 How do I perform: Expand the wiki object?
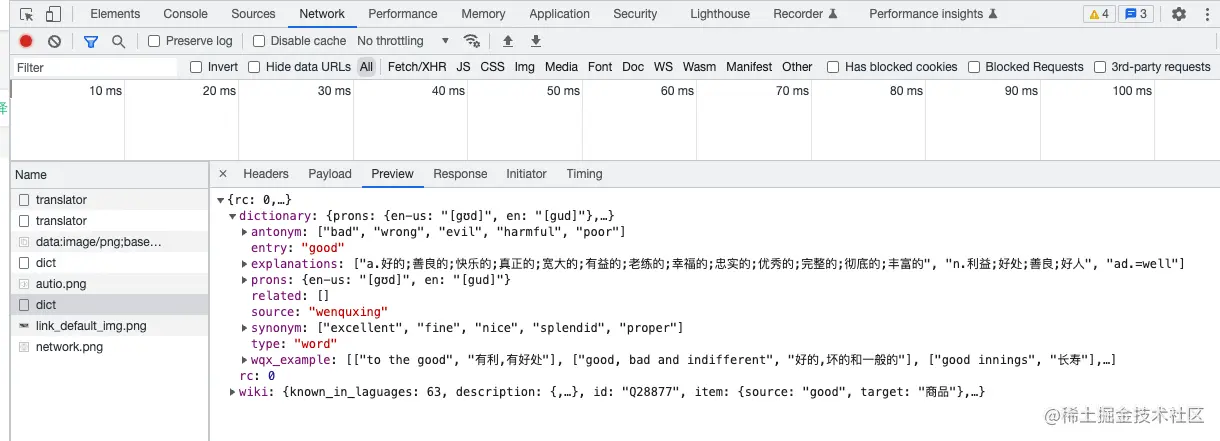[233, 392]
